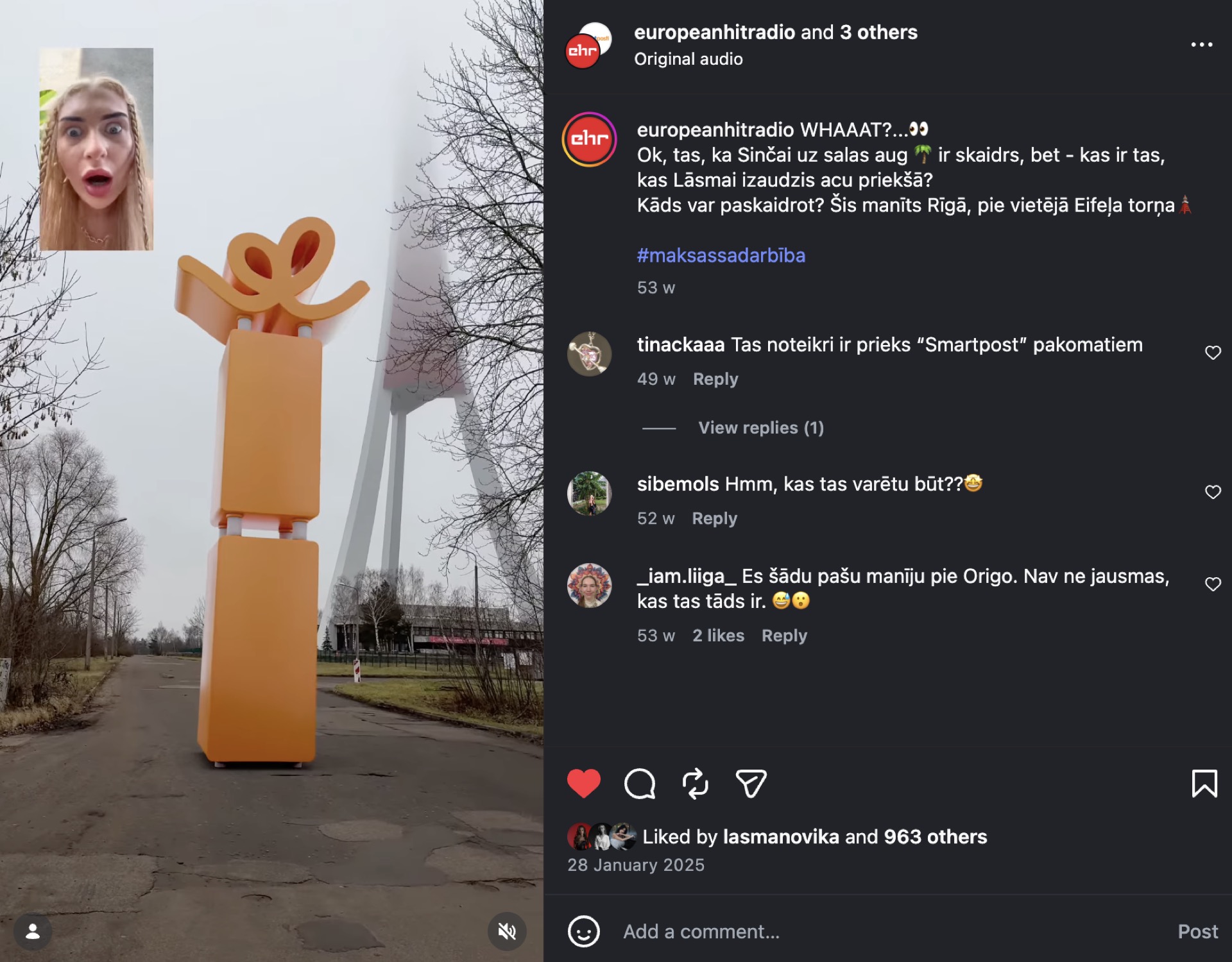1232x962 pixels.
Task: Share the post via paper plane icon
Action: (x=751, y=783)
